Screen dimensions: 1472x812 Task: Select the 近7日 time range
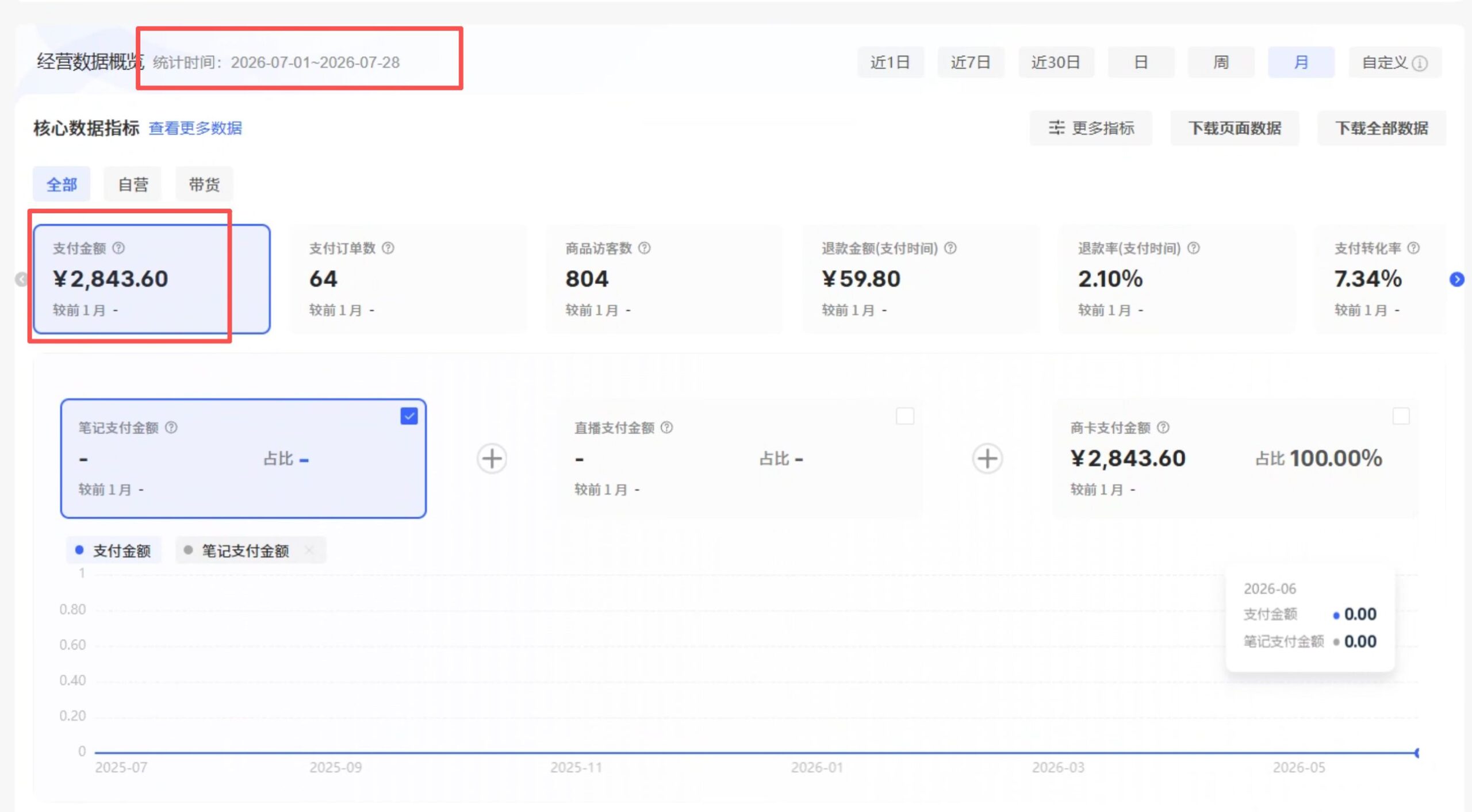(971, 62)
